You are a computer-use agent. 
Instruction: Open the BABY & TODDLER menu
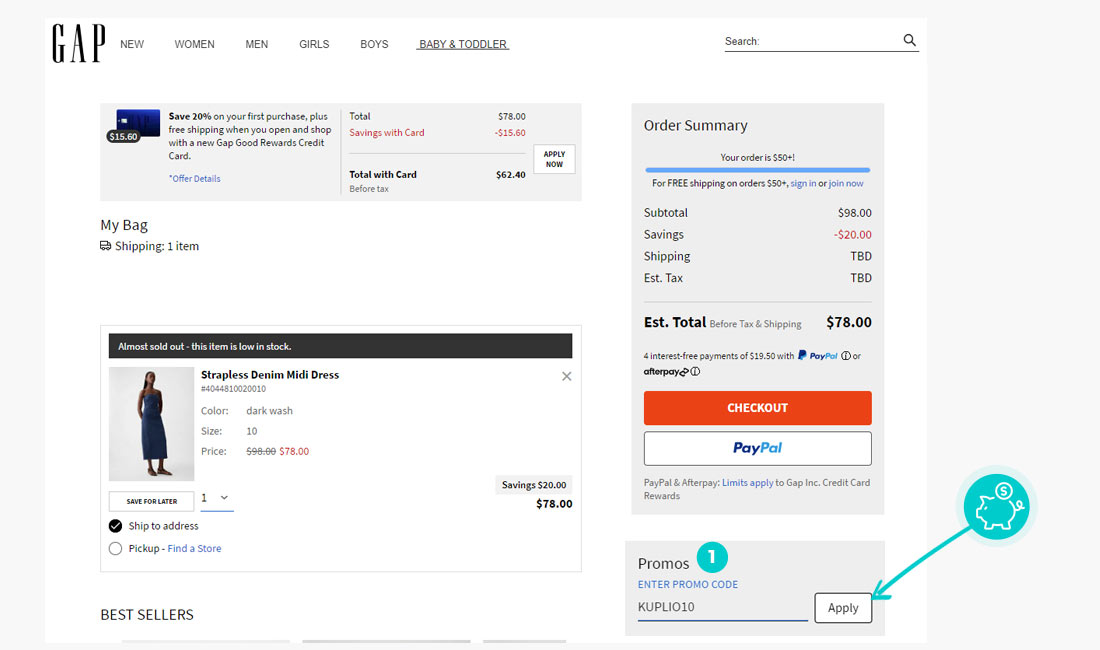[463, 44]
